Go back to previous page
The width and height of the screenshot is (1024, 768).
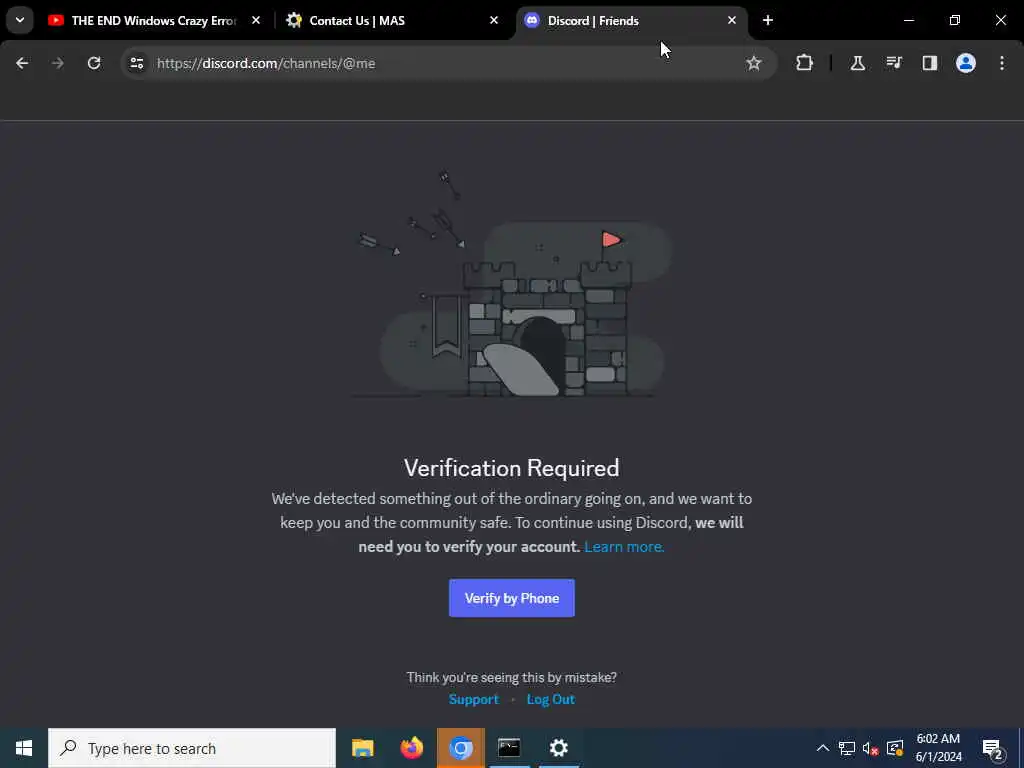[x=22, y=63]
